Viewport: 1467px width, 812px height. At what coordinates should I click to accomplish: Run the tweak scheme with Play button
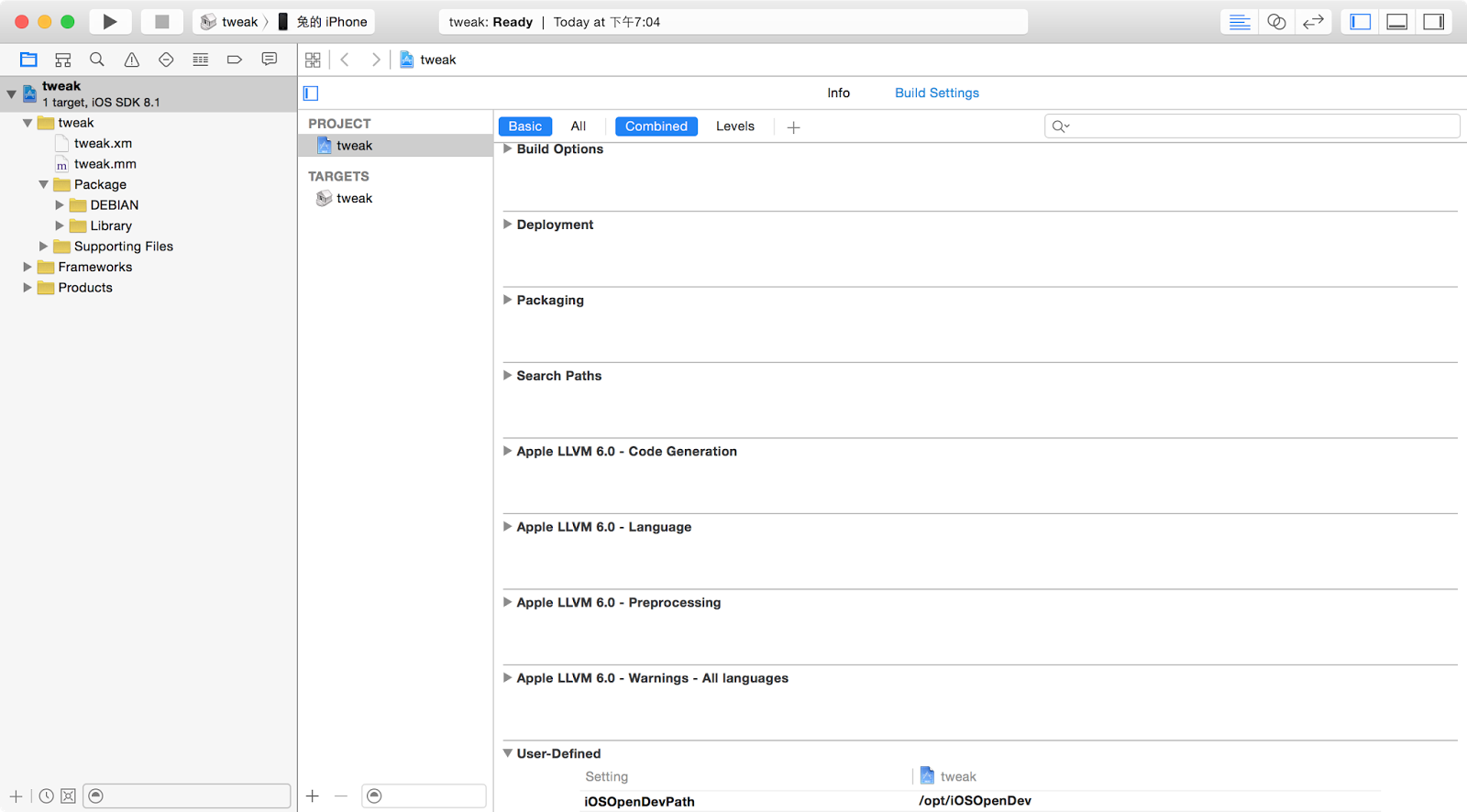(x=110, y=21)
